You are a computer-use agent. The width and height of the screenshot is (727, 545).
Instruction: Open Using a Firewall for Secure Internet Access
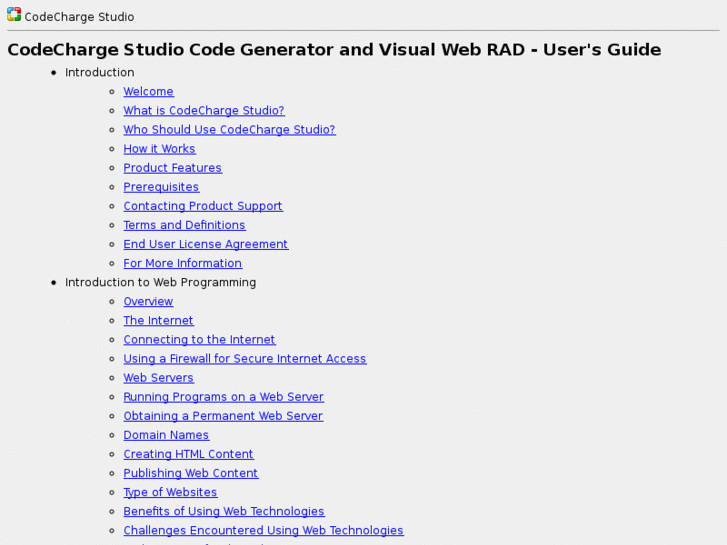[x=245, y=359]
